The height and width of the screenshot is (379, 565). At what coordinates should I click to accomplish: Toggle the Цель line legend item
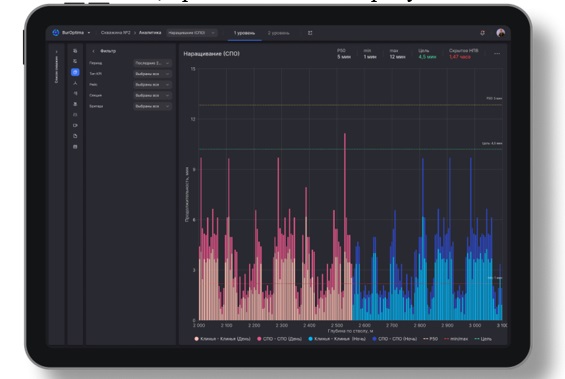tap(483, 339)
